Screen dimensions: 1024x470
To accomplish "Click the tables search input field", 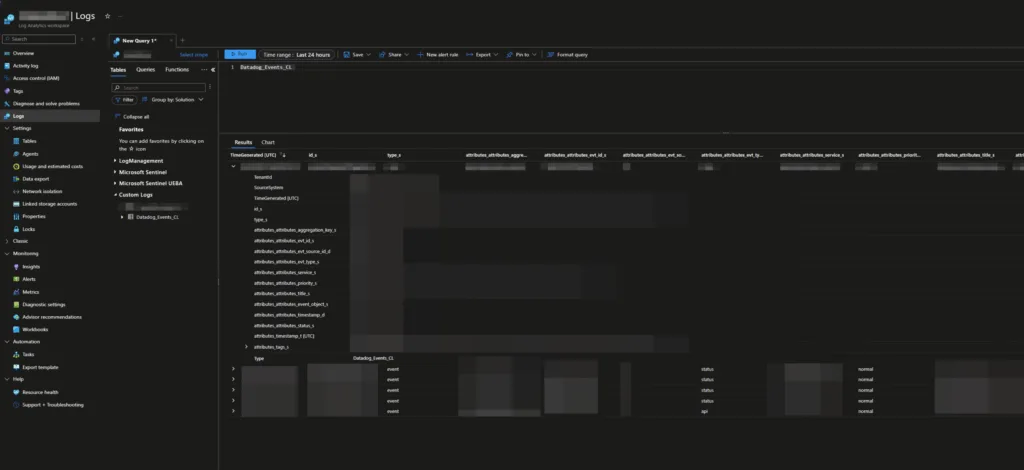I will (x=160, y=87).
